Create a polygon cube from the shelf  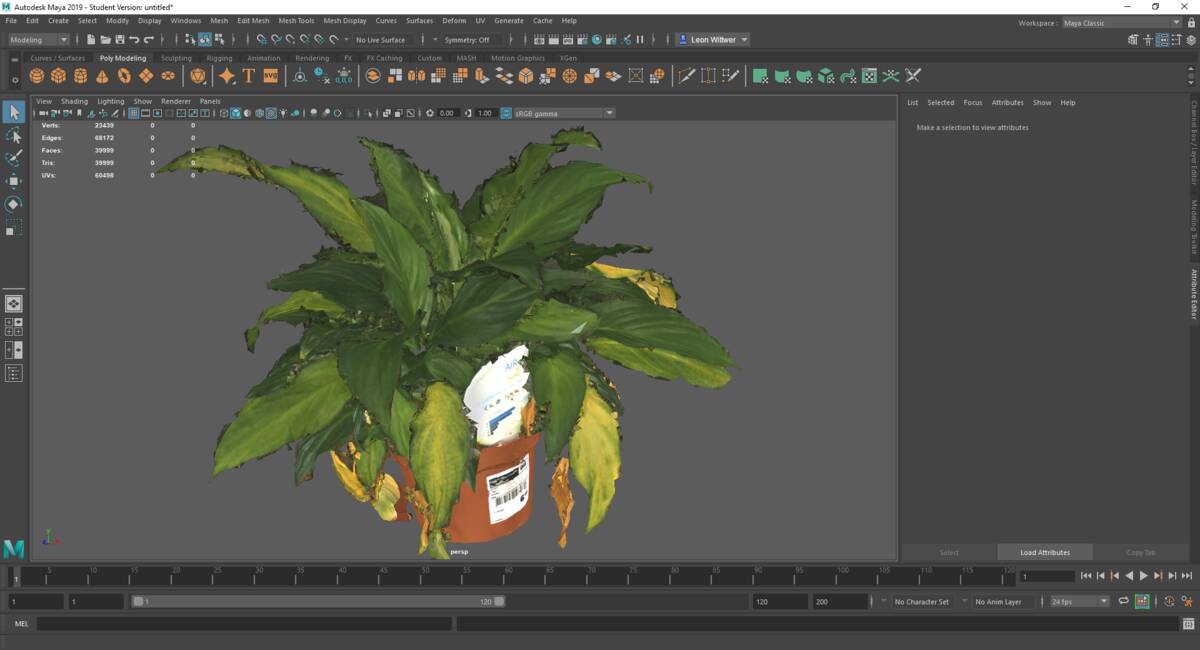point(59,76)
